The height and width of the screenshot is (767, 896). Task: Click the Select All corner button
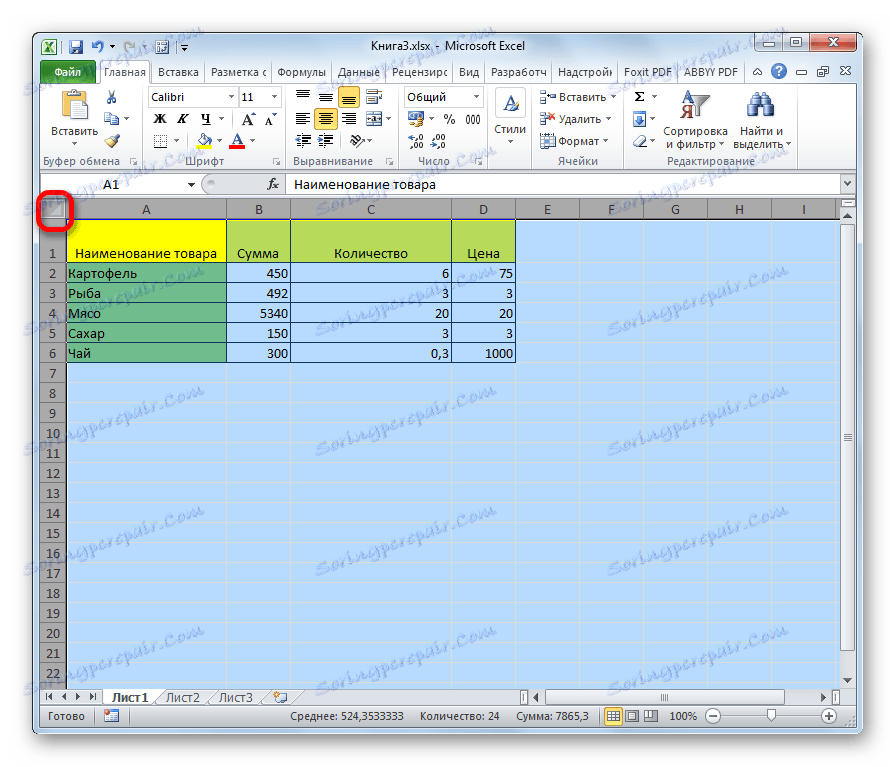point(53,208)
